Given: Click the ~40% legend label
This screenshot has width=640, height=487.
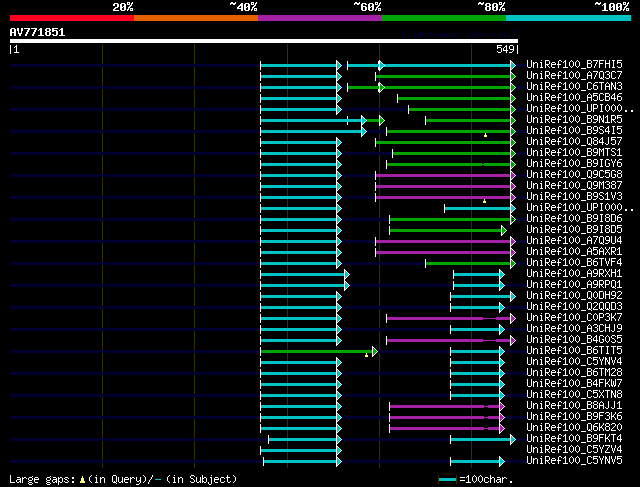Looking at the screenshot, I should (243, 7).
